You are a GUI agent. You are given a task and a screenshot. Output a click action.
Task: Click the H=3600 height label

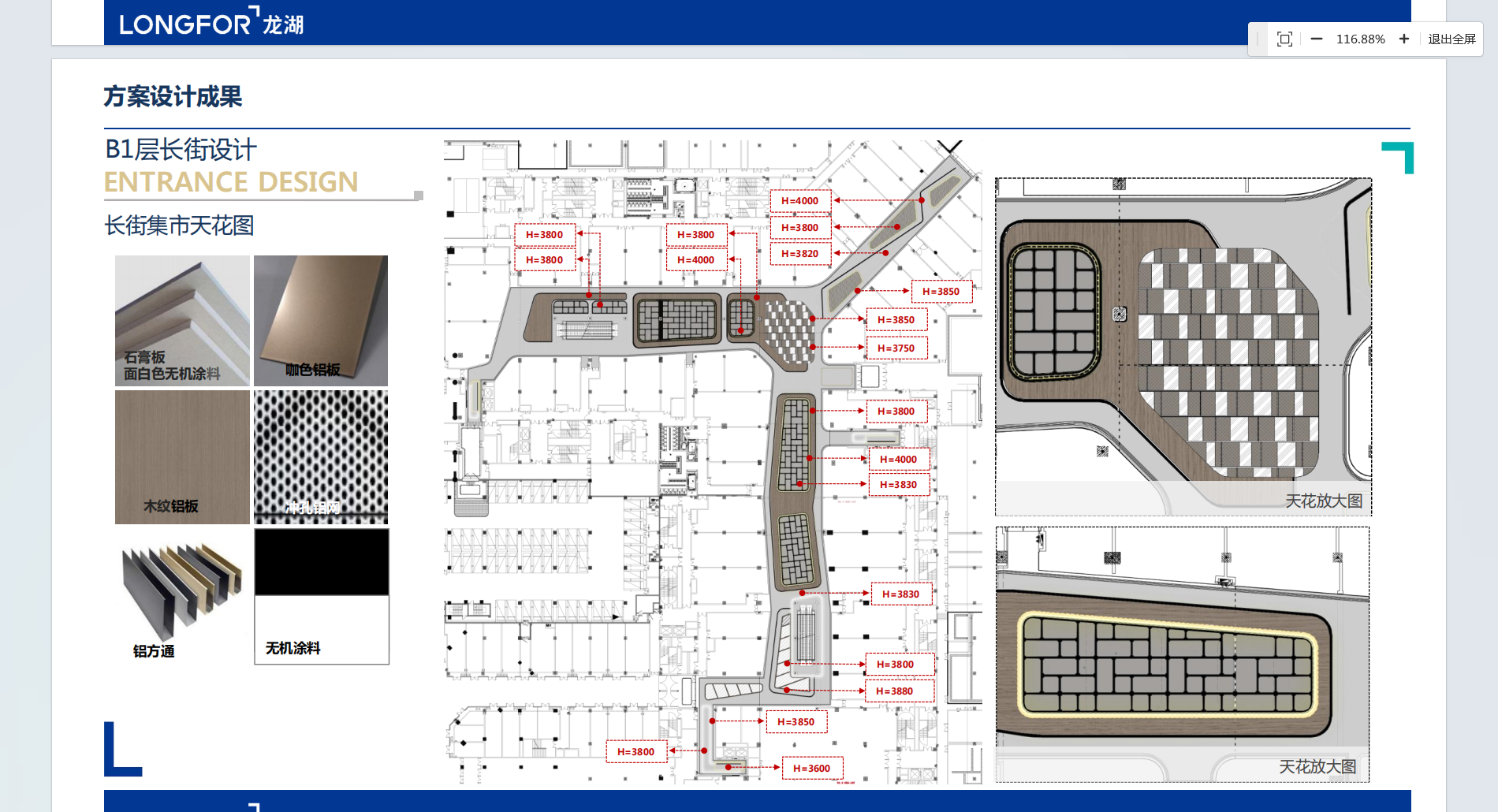[x=811, y=768]
